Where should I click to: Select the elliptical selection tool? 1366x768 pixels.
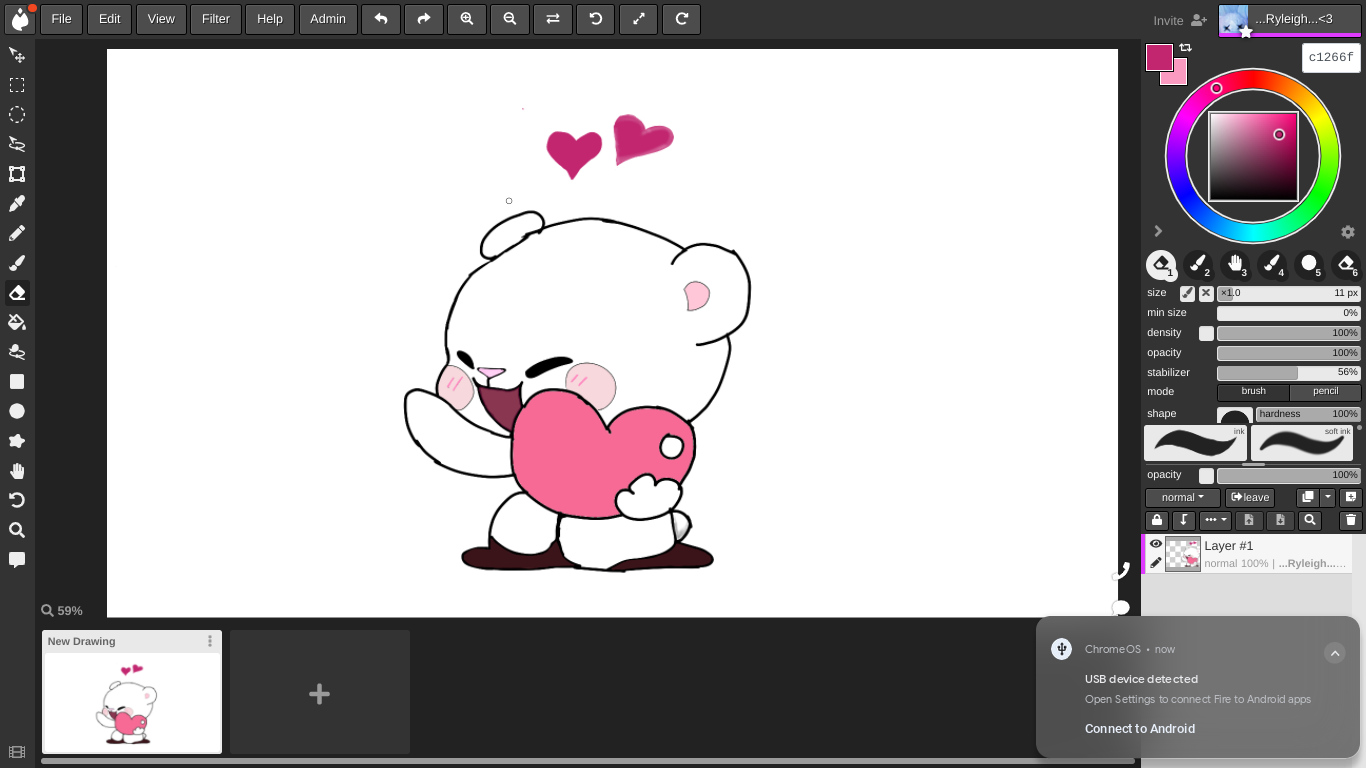[17, 115]
